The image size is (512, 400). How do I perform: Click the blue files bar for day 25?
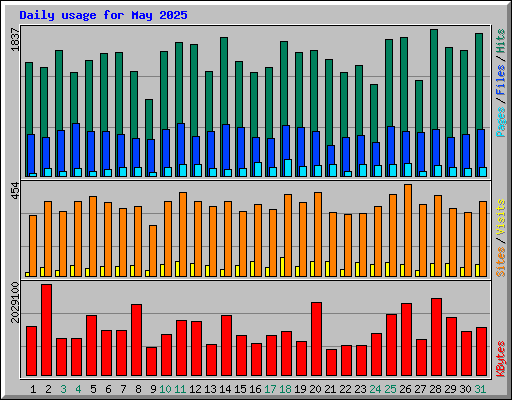391,145
